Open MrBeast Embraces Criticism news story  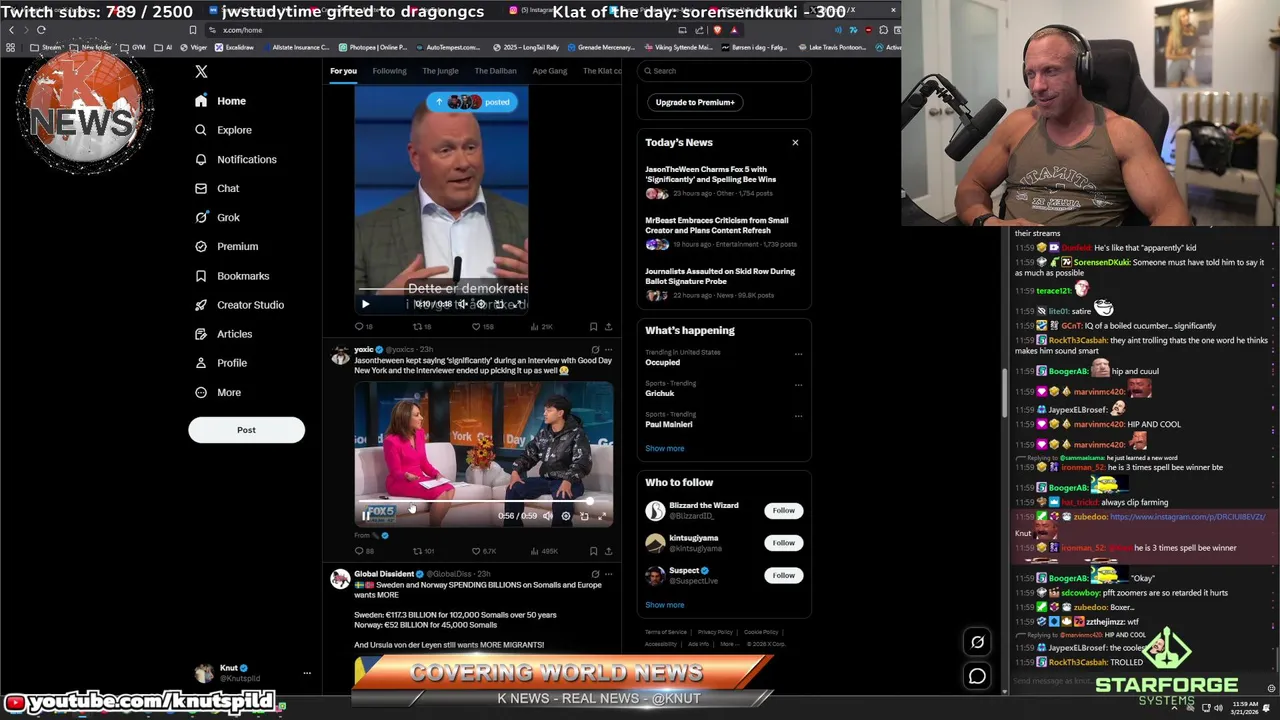coord(722,232)
